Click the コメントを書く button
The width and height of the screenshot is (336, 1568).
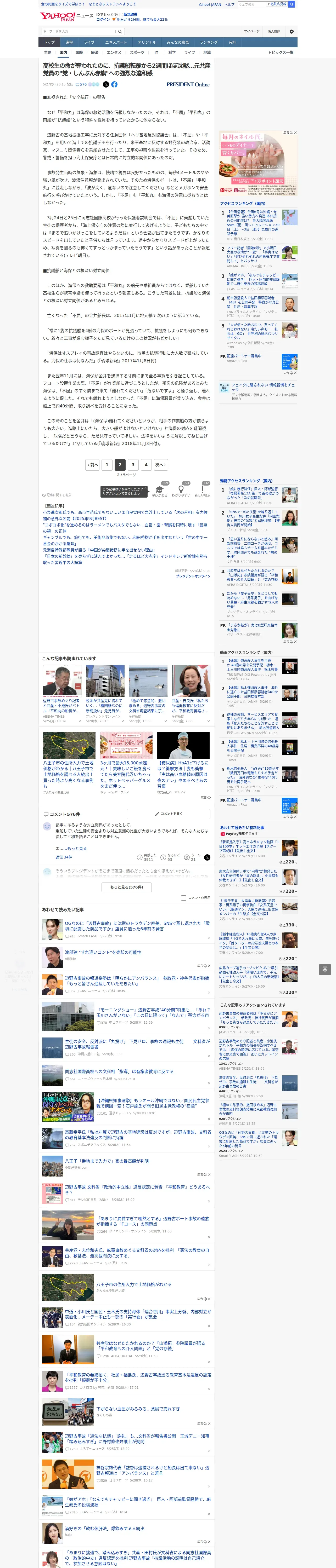point(168,814)
